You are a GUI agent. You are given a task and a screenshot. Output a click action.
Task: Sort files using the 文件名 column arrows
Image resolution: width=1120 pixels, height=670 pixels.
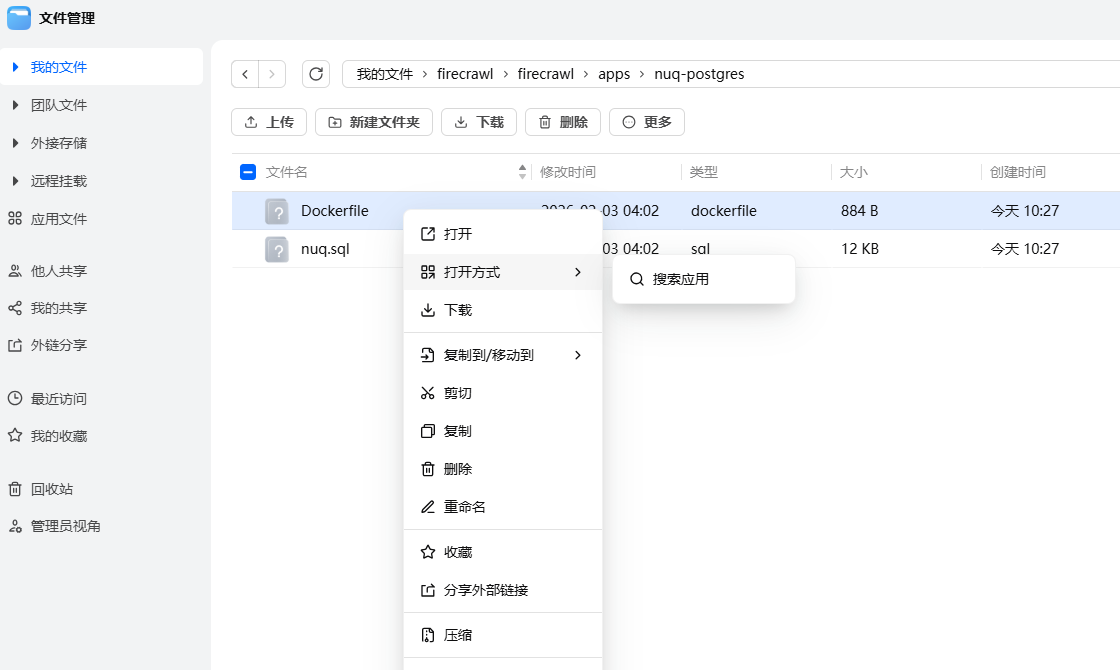tap(521, 171)
